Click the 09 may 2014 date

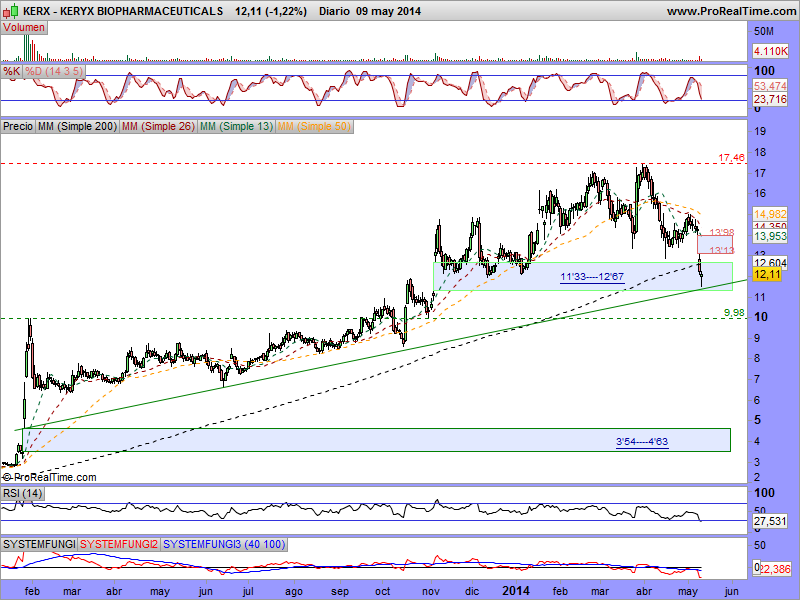[x=388, y=11]
